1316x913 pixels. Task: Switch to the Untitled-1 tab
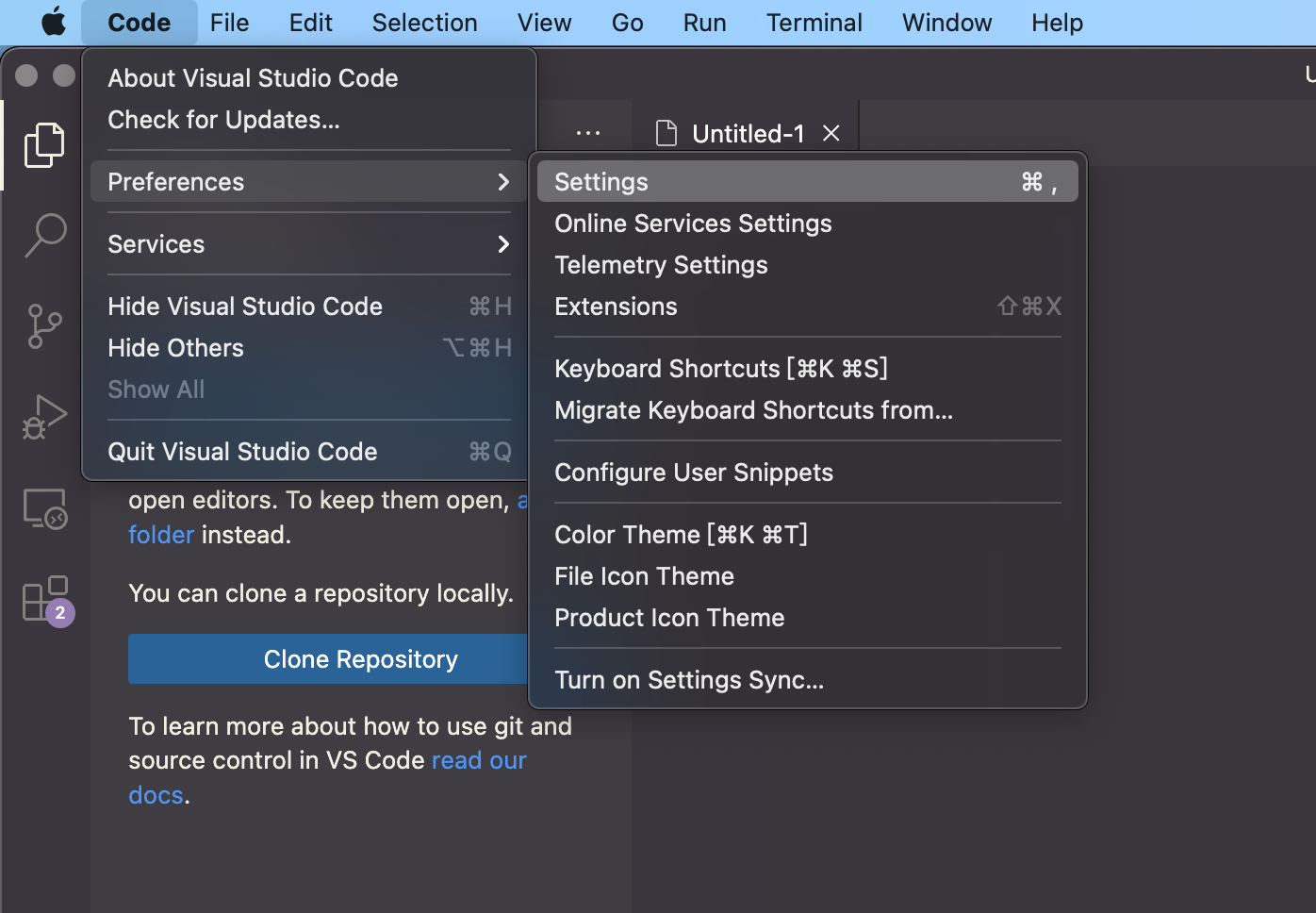click(x=746, y=133)
